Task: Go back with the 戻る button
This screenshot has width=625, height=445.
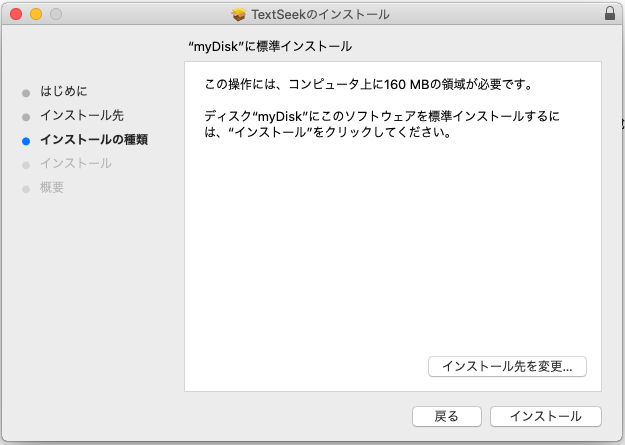Action: 447,416
